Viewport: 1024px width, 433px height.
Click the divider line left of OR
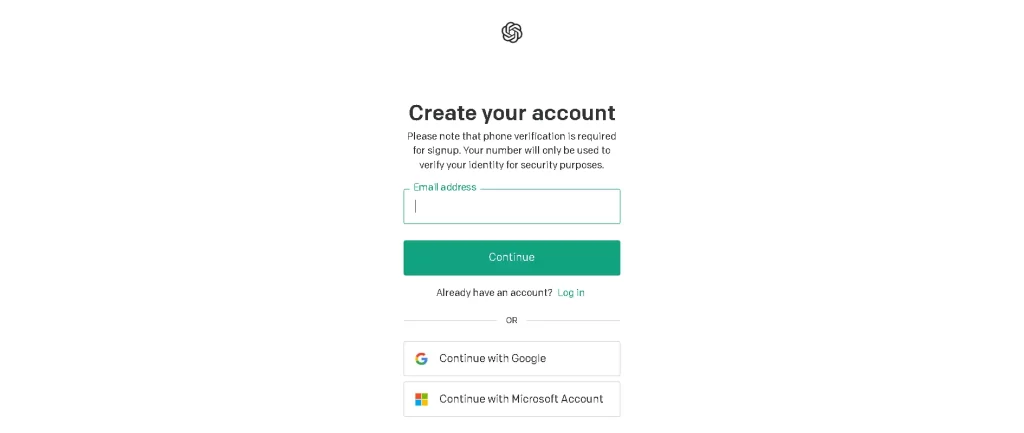point(449,321)
